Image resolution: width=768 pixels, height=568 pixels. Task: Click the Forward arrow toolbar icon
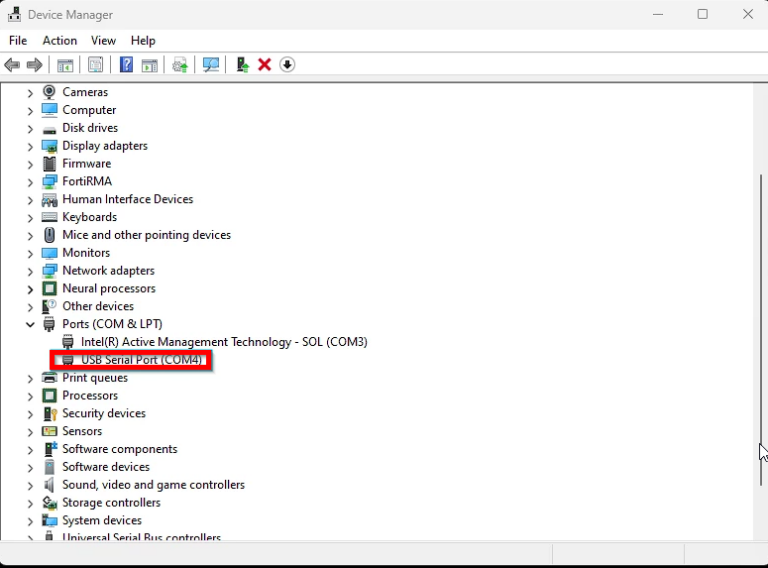tap(34, 65)
